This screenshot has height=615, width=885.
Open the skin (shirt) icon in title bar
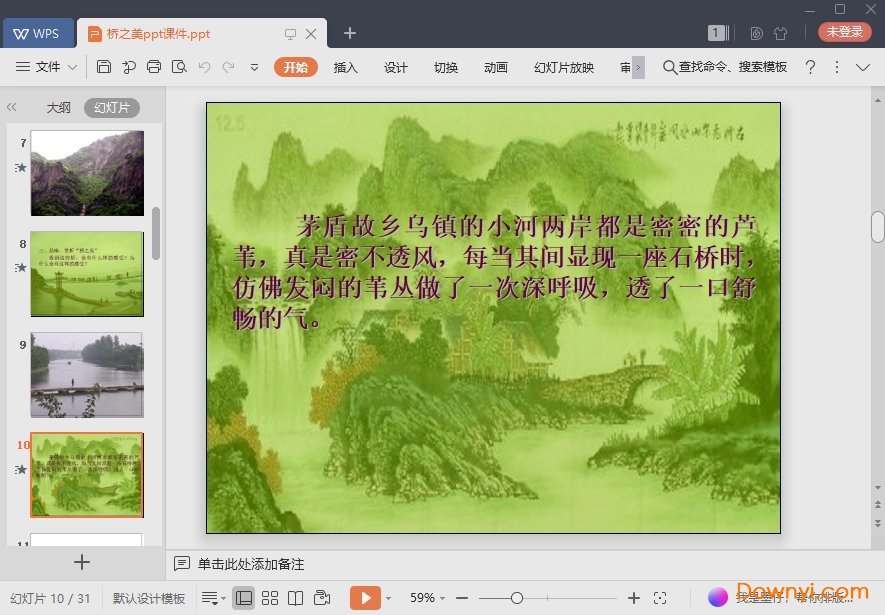(x=781, y=33)
